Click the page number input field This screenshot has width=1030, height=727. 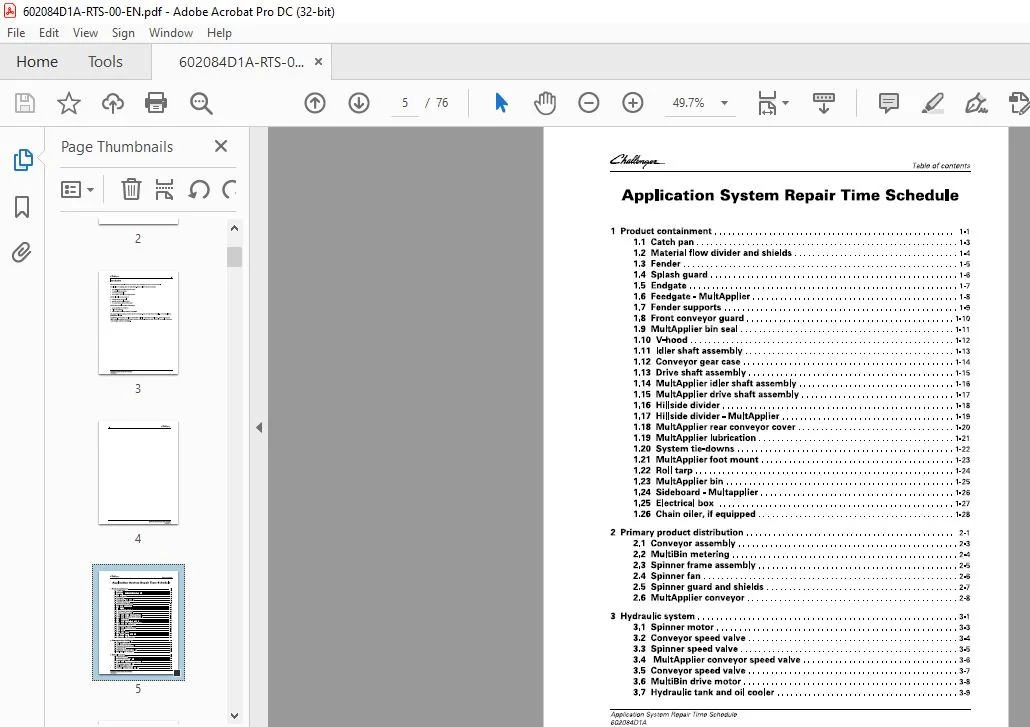tap(405, 103)
